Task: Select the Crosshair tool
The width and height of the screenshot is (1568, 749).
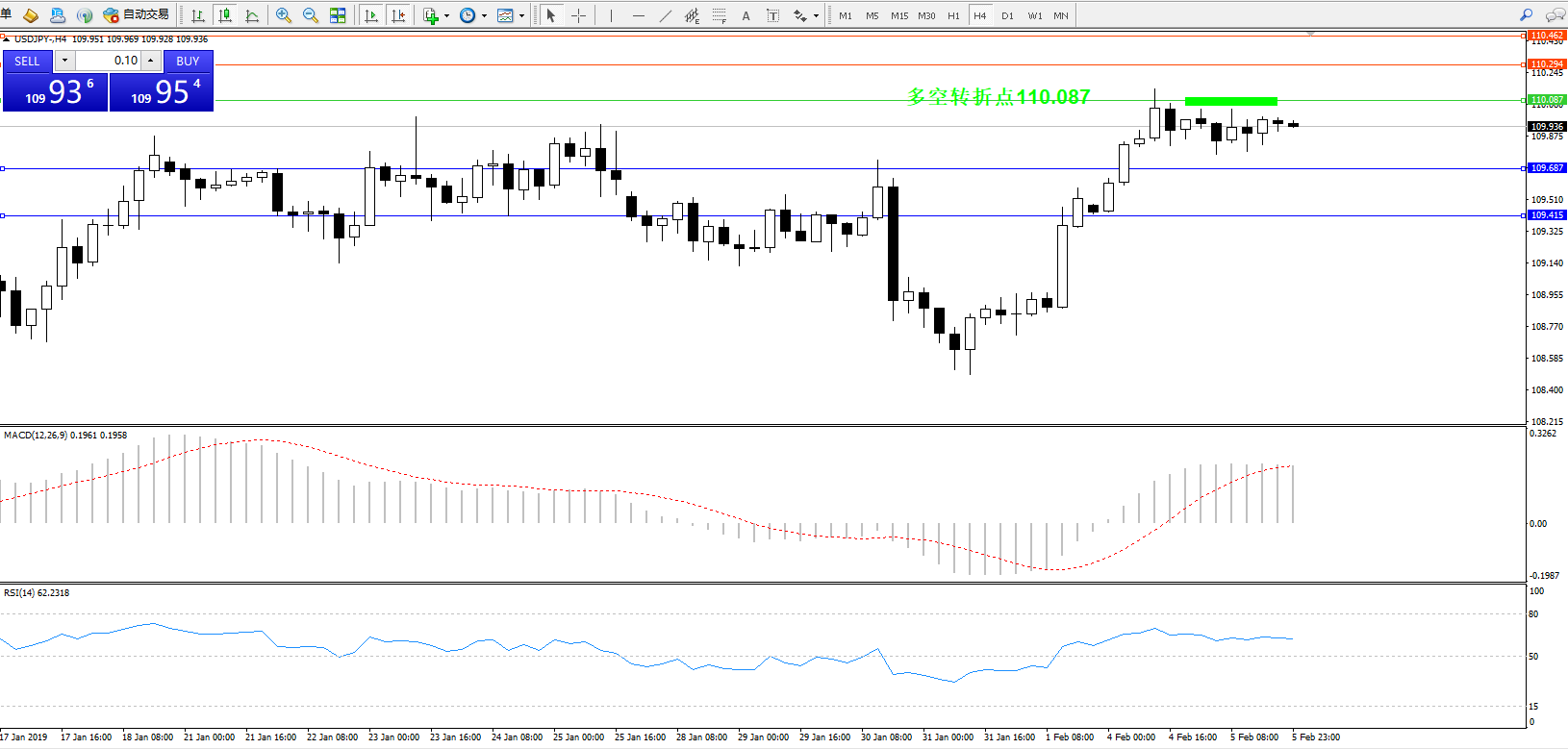Action: click(578, 15)
